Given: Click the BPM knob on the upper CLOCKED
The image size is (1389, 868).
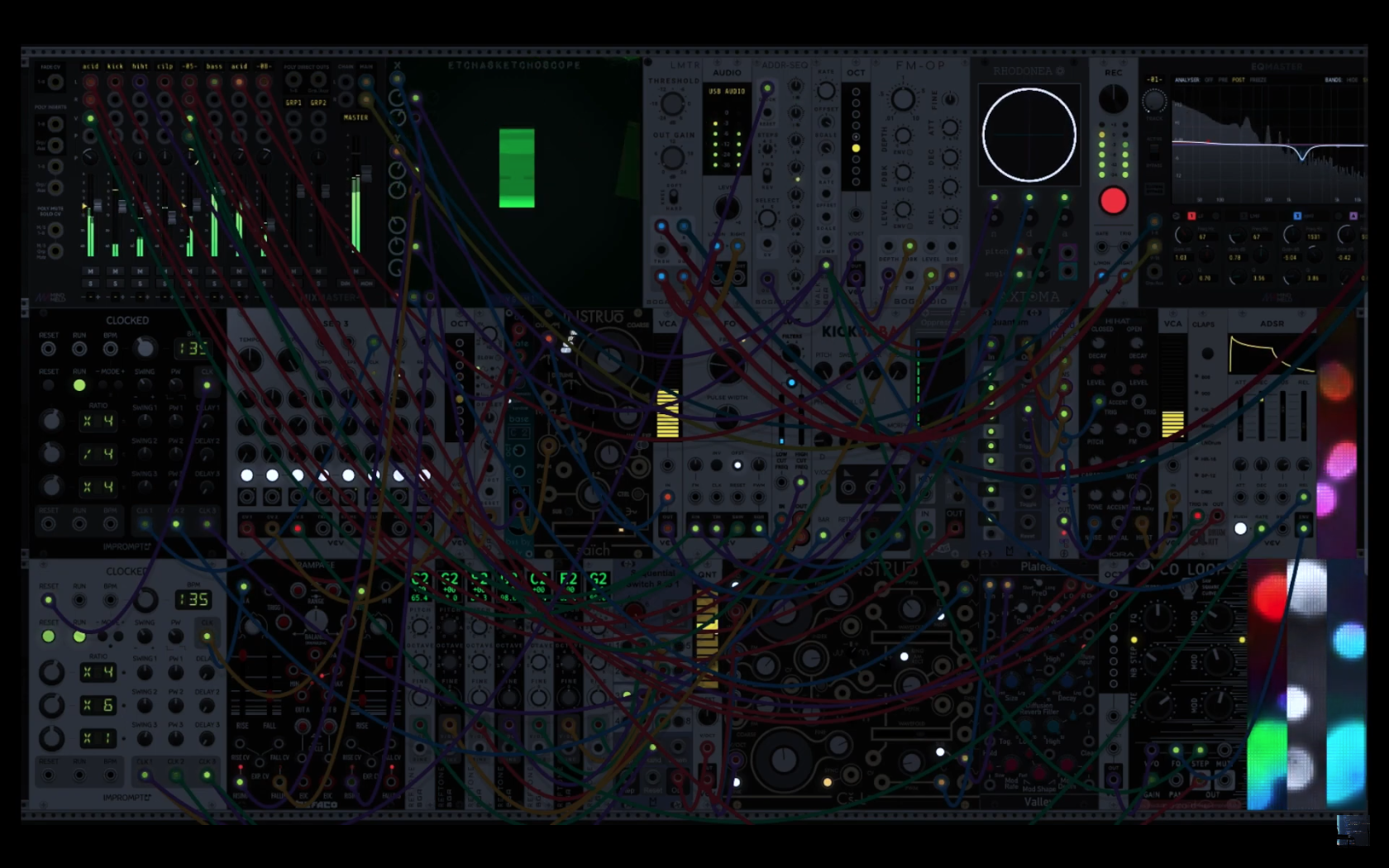Looking at the screenshot, I should (x=145, y=347).
